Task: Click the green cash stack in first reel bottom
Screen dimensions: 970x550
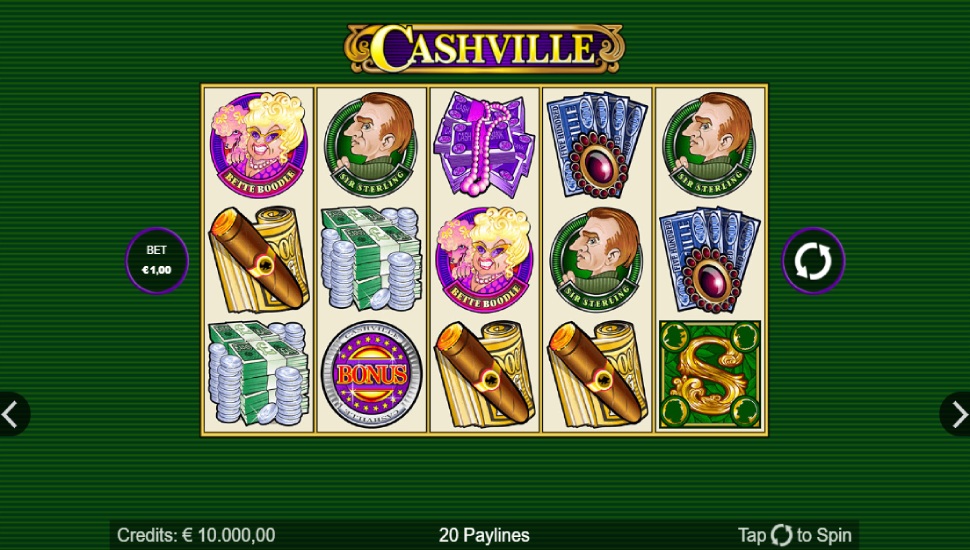Action: click(259, 374)
